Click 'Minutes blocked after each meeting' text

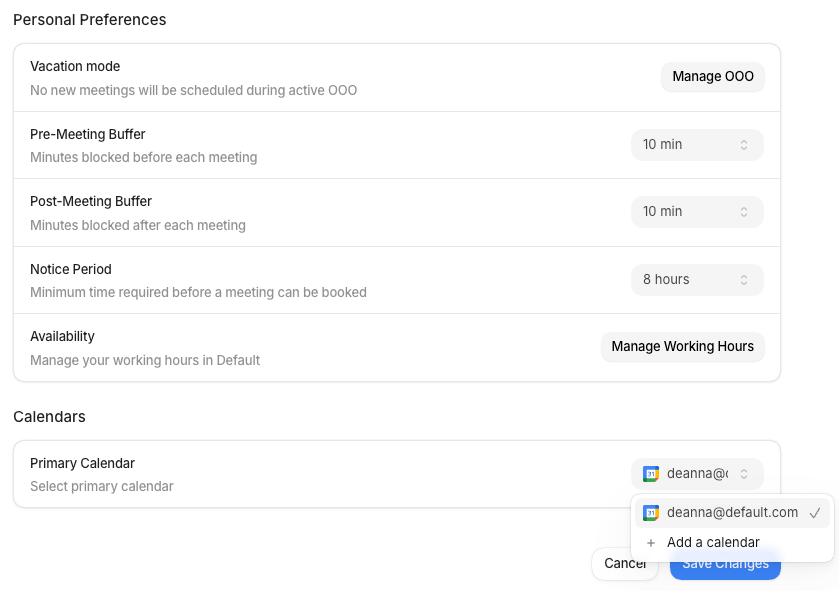coord(138,225)
